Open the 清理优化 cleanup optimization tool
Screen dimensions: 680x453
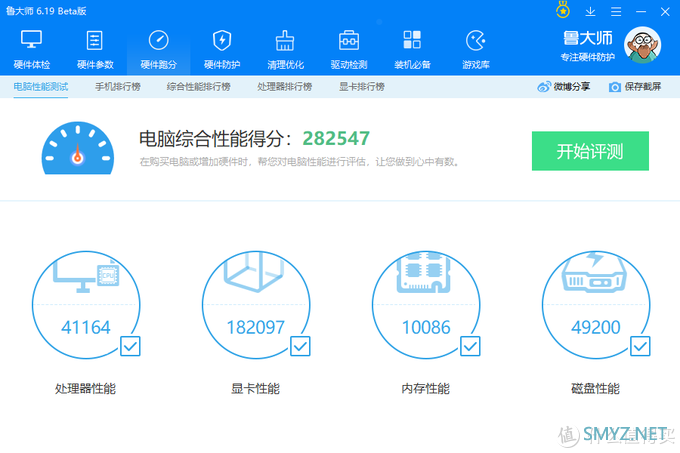point(285,48)
